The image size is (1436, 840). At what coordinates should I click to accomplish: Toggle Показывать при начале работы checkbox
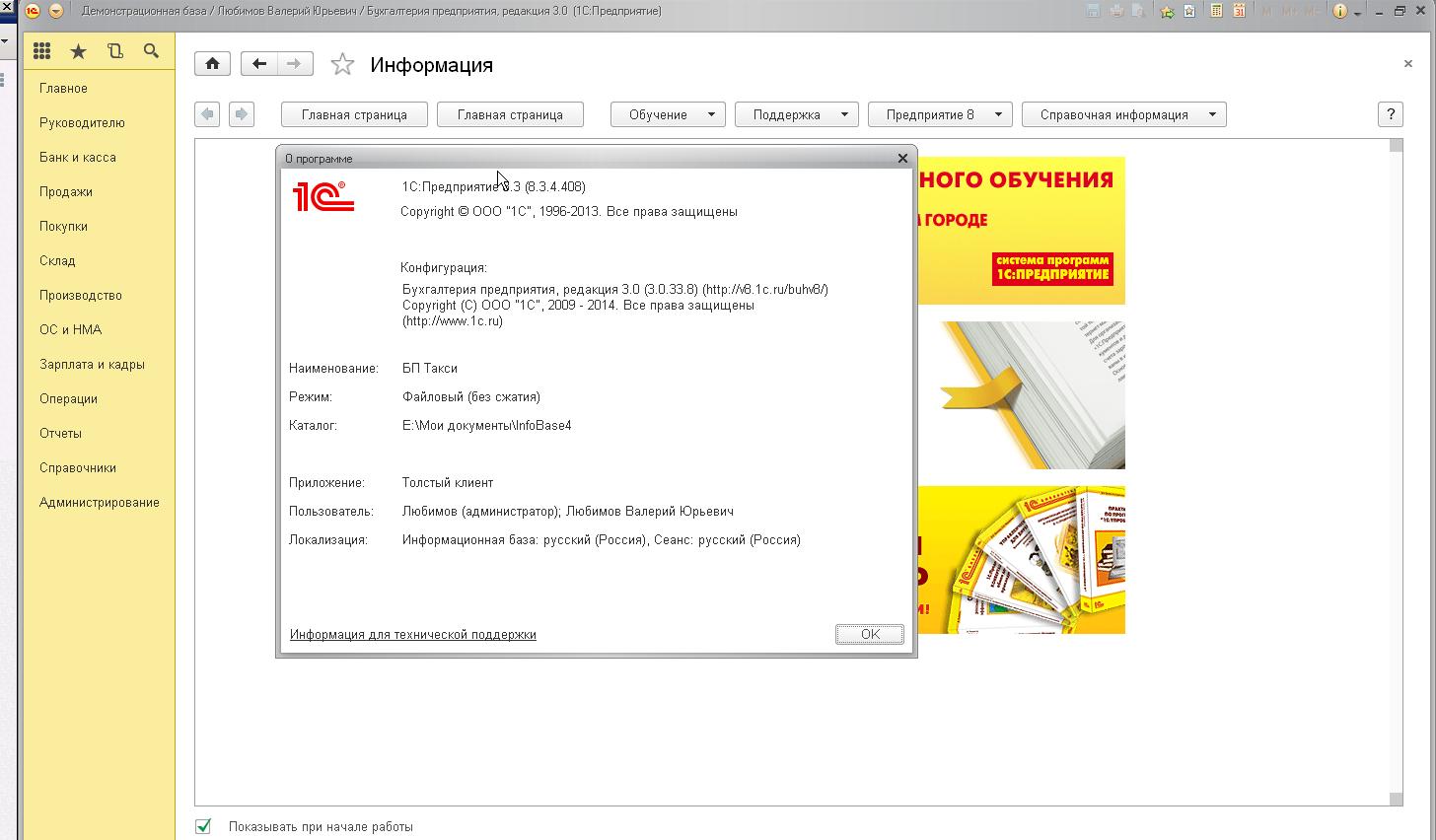(203, 826)
